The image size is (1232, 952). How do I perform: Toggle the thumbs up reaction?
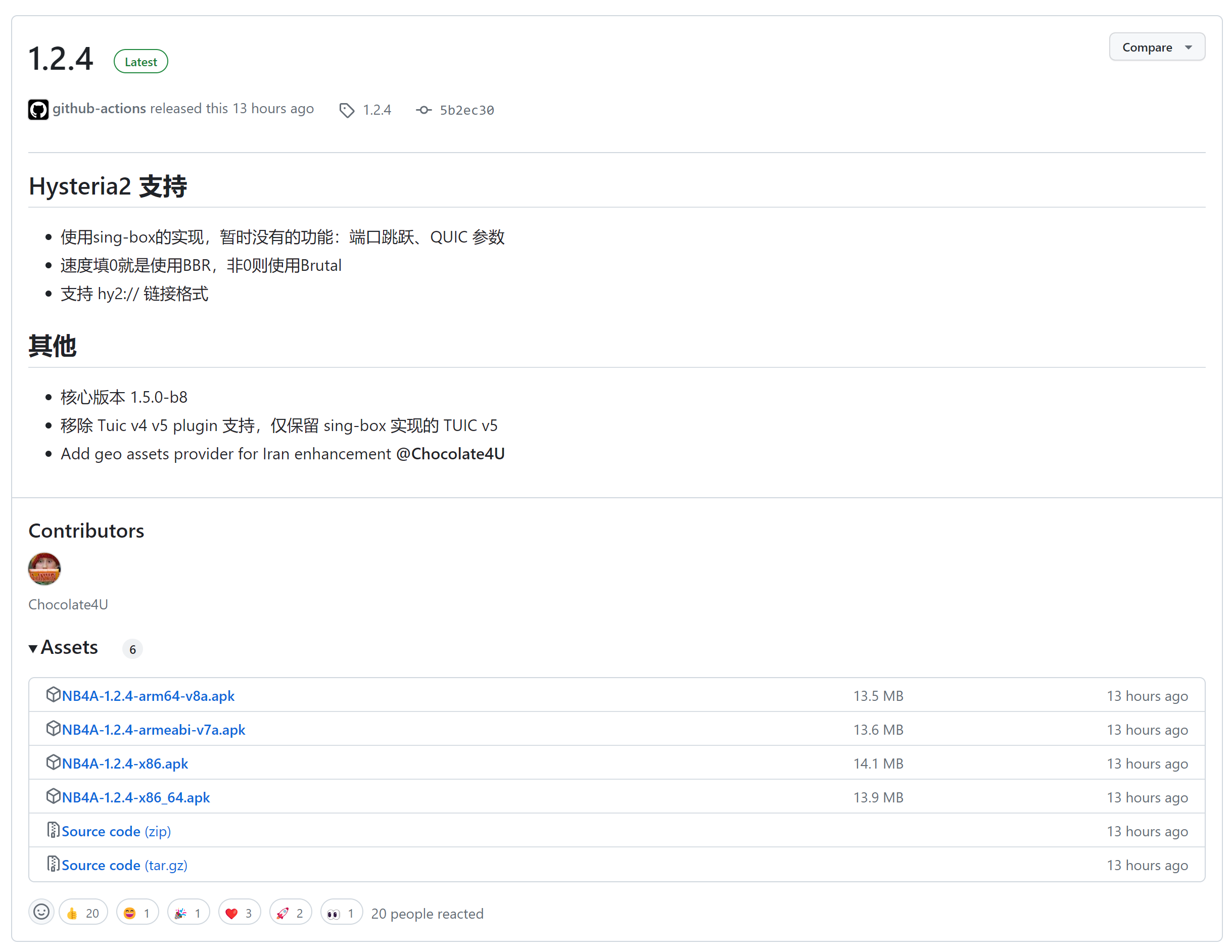(x=83, y=913)
